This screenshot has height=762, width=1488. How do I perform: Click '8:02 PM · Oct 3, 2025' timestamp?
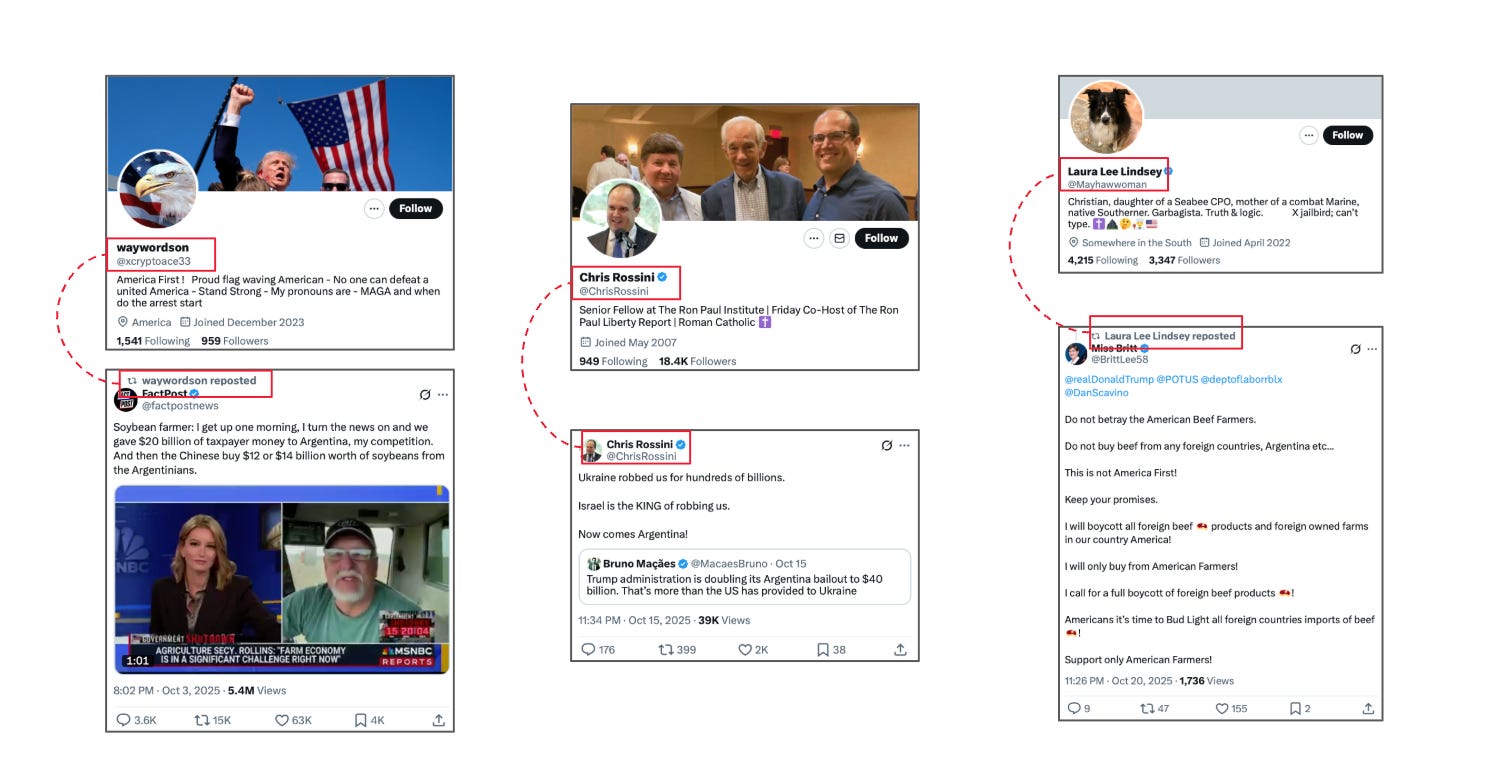point(168,690)
